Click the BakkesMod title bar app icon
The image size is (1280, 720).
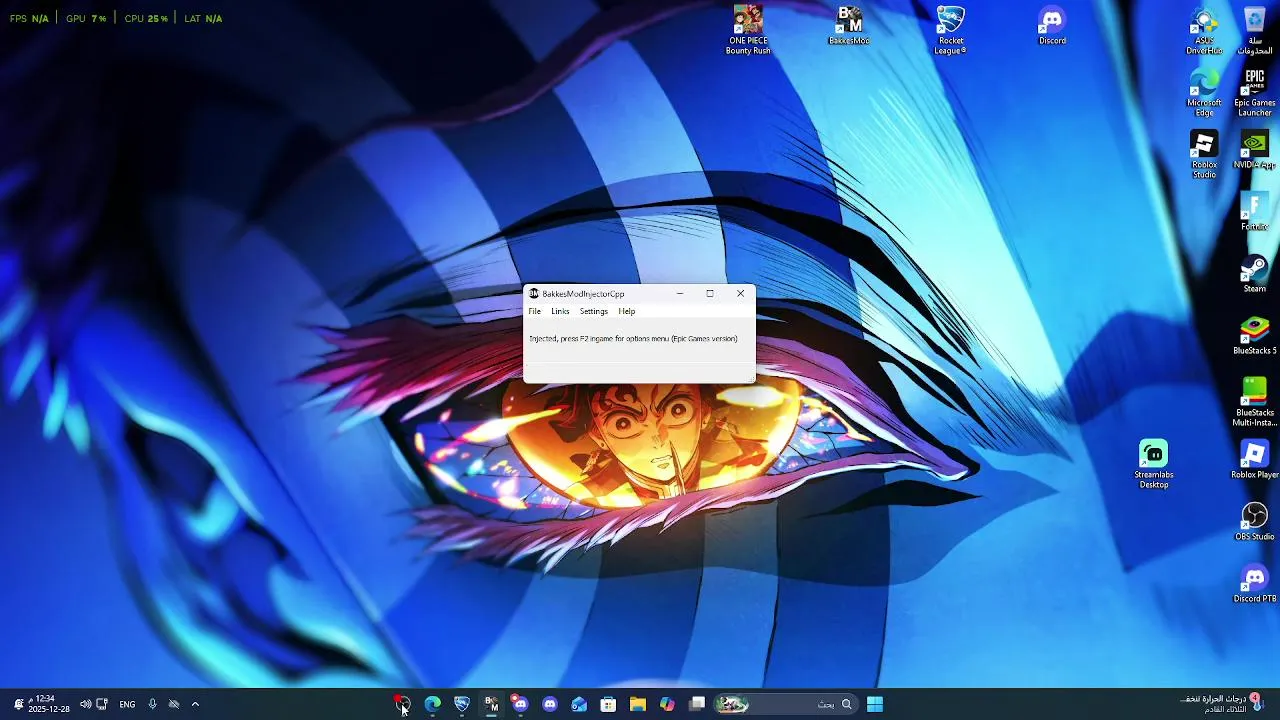[x=534, y=294]
